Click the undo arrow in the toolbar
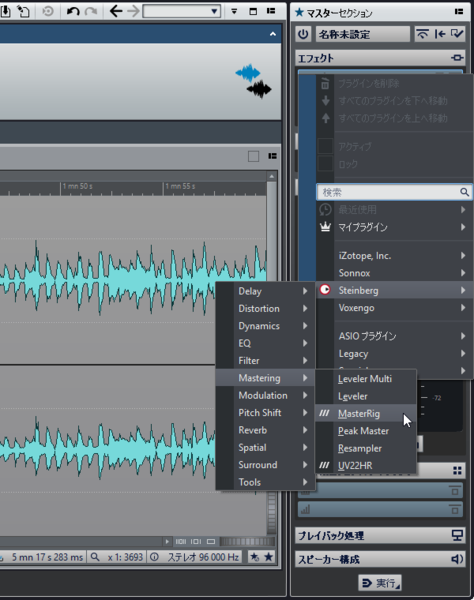This screenshot has width=474, height=600. [73, 11]
